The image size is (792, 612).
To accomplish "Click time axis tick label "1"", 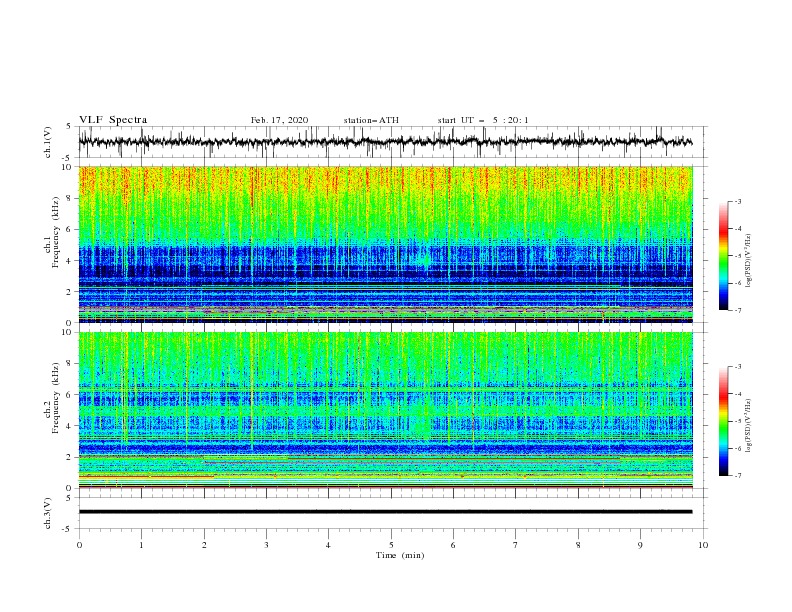I will [142, 545].
